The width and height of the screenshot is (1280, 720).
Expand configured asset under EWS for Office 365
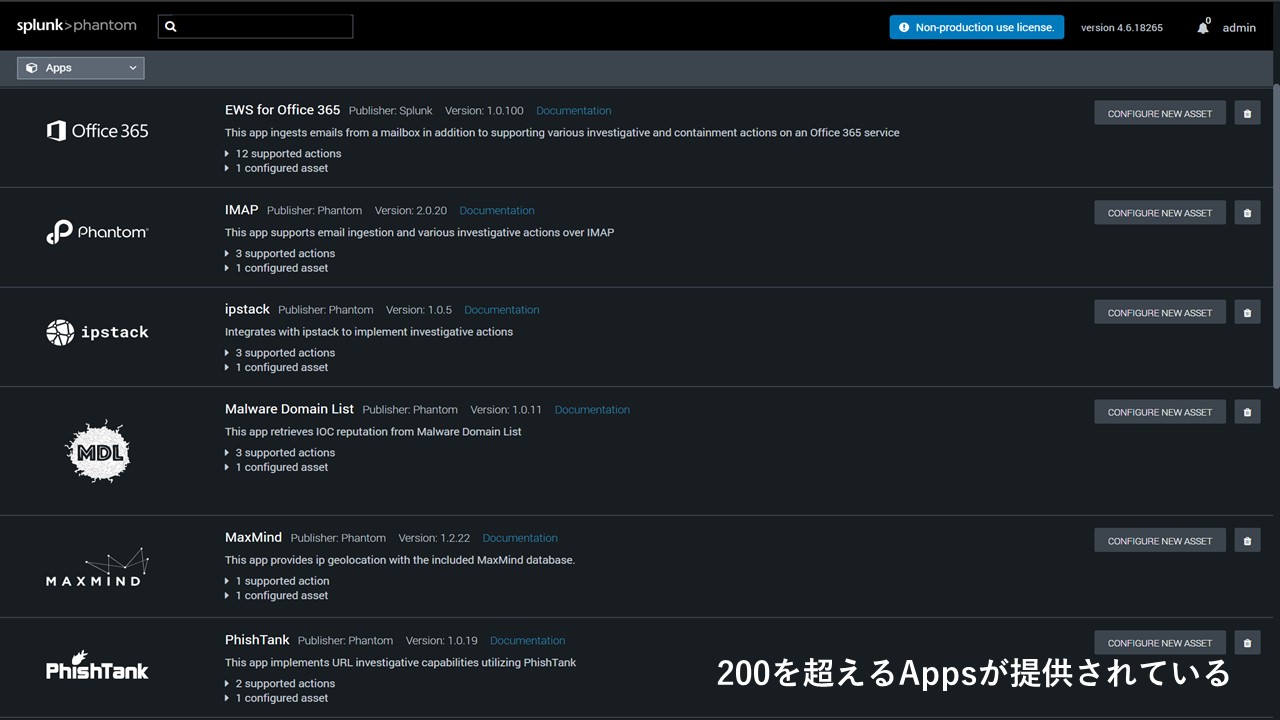tap(276, 168)
